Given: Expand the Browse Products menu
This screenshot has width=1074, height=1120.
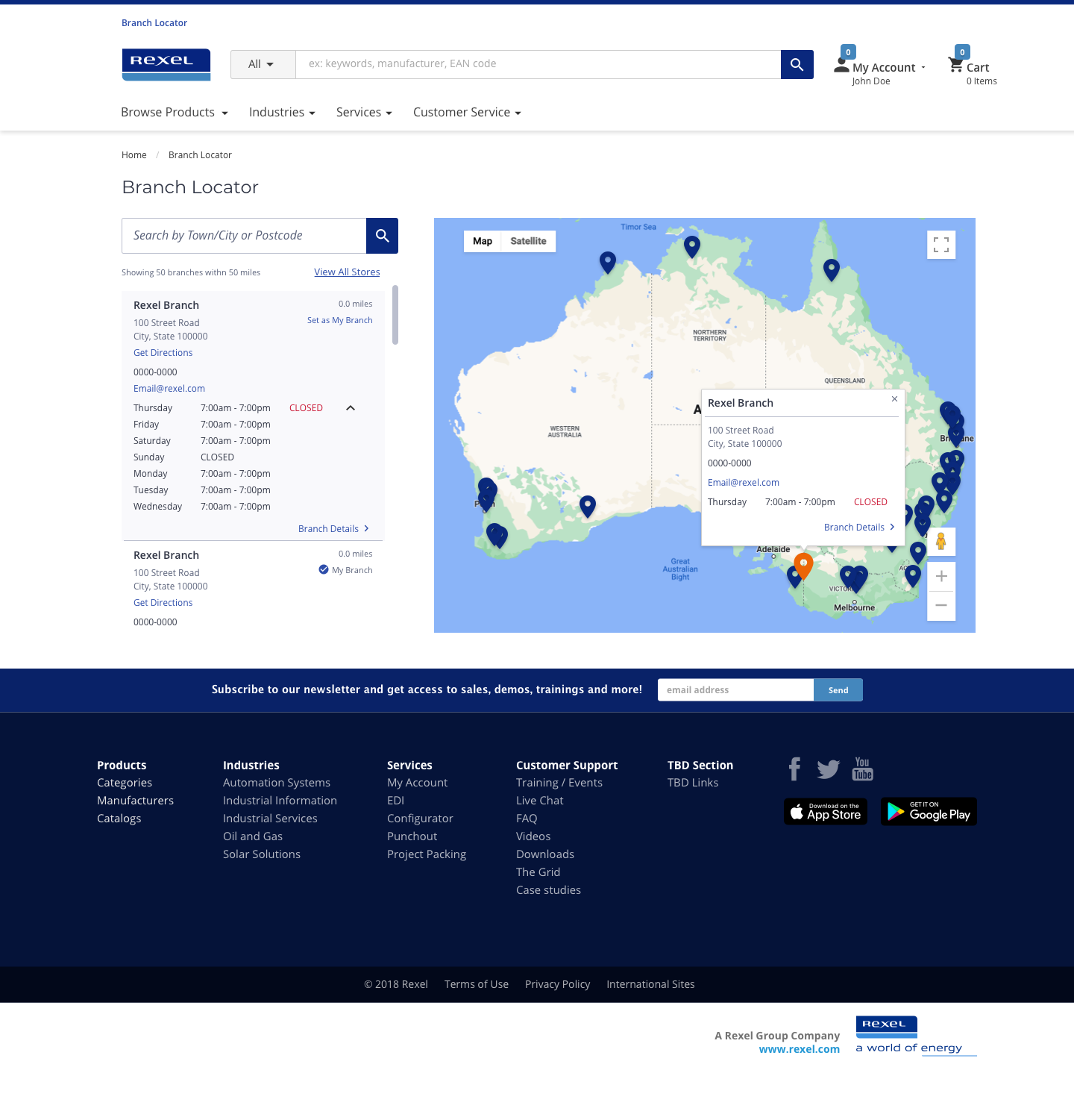Looking at the screenshot, I should click(175, 113).
